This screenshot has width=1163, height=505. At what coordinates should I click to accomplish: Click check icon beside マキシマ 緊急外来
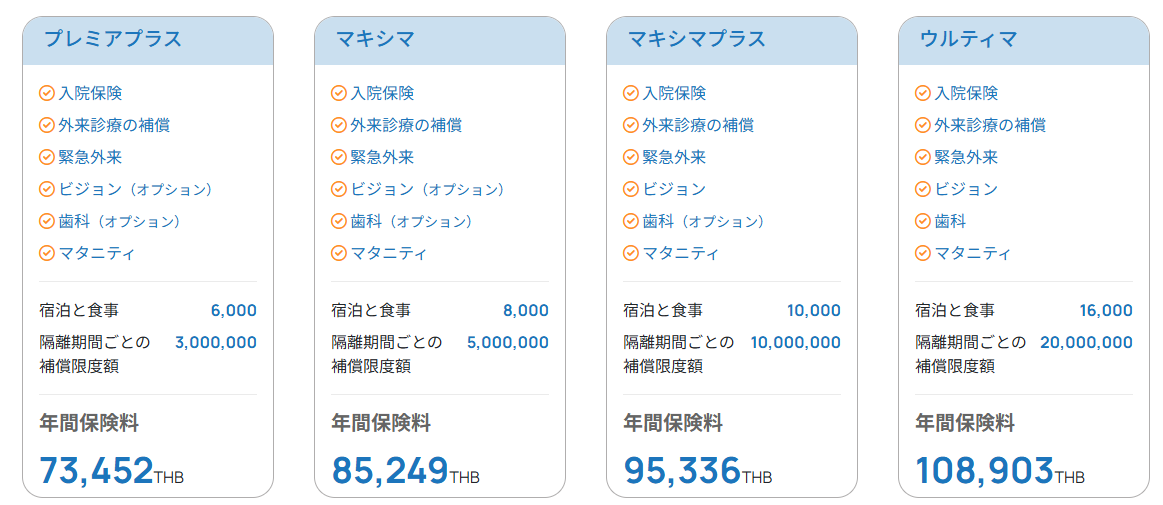click(338, 157)
